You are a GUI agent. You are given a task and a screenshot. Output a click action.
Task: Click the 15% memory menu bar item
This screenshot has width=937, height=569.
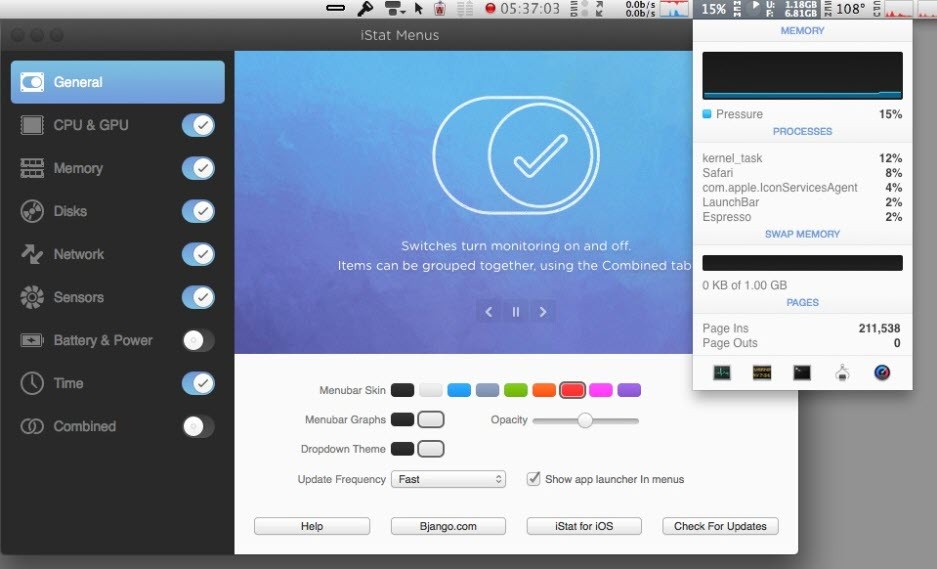click(714, 9)
